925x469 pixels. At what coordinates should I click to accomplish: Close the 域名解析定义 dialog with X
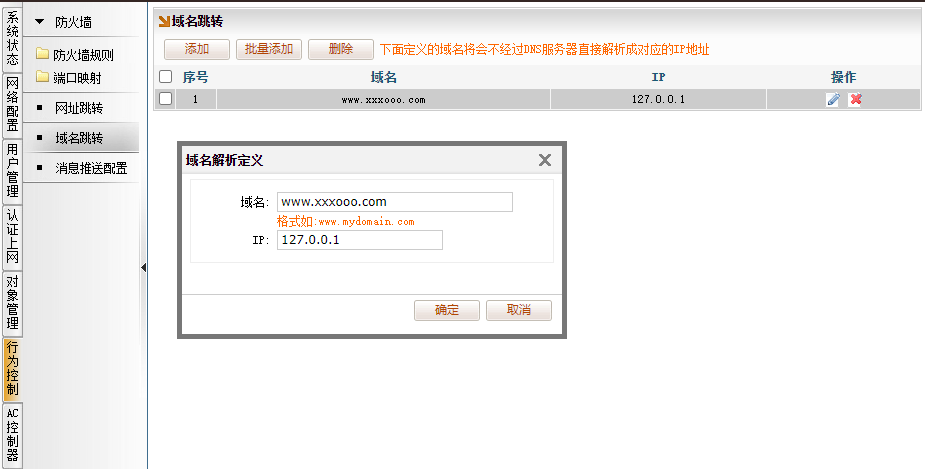545,160
